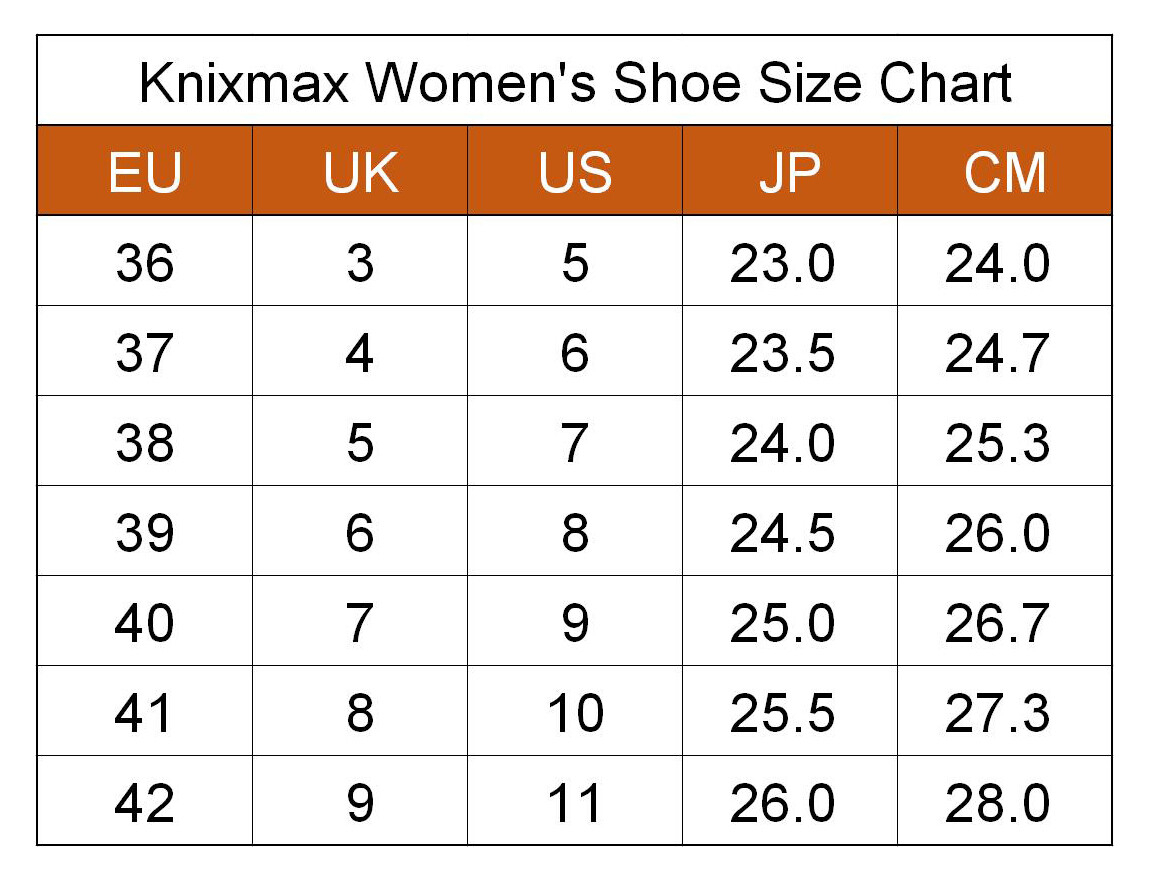Viewport: 1150px width, 880px height.
Task: Click the chart title Knixmax Women's Shoe Size Chart
Action: [575, 82]
